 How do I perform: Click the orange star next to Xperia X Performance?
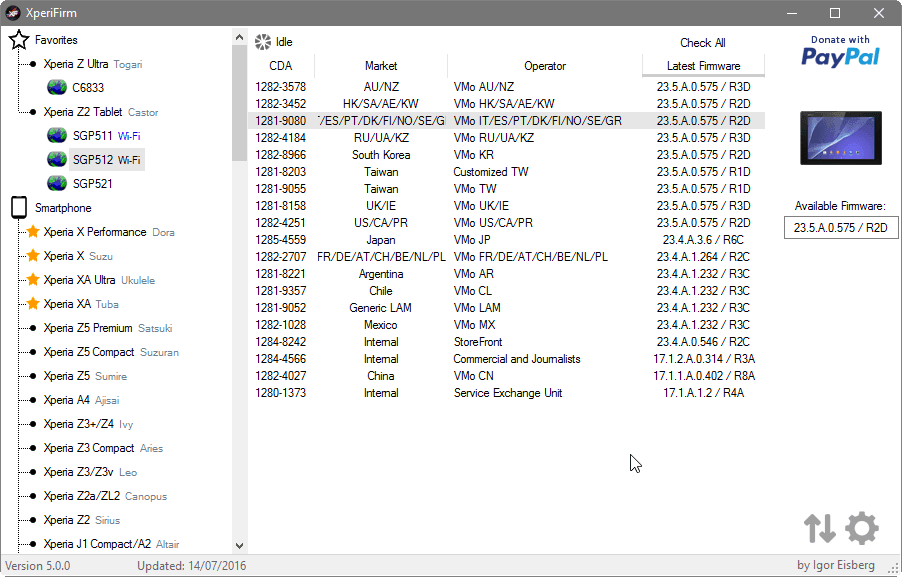click(33, 231)
